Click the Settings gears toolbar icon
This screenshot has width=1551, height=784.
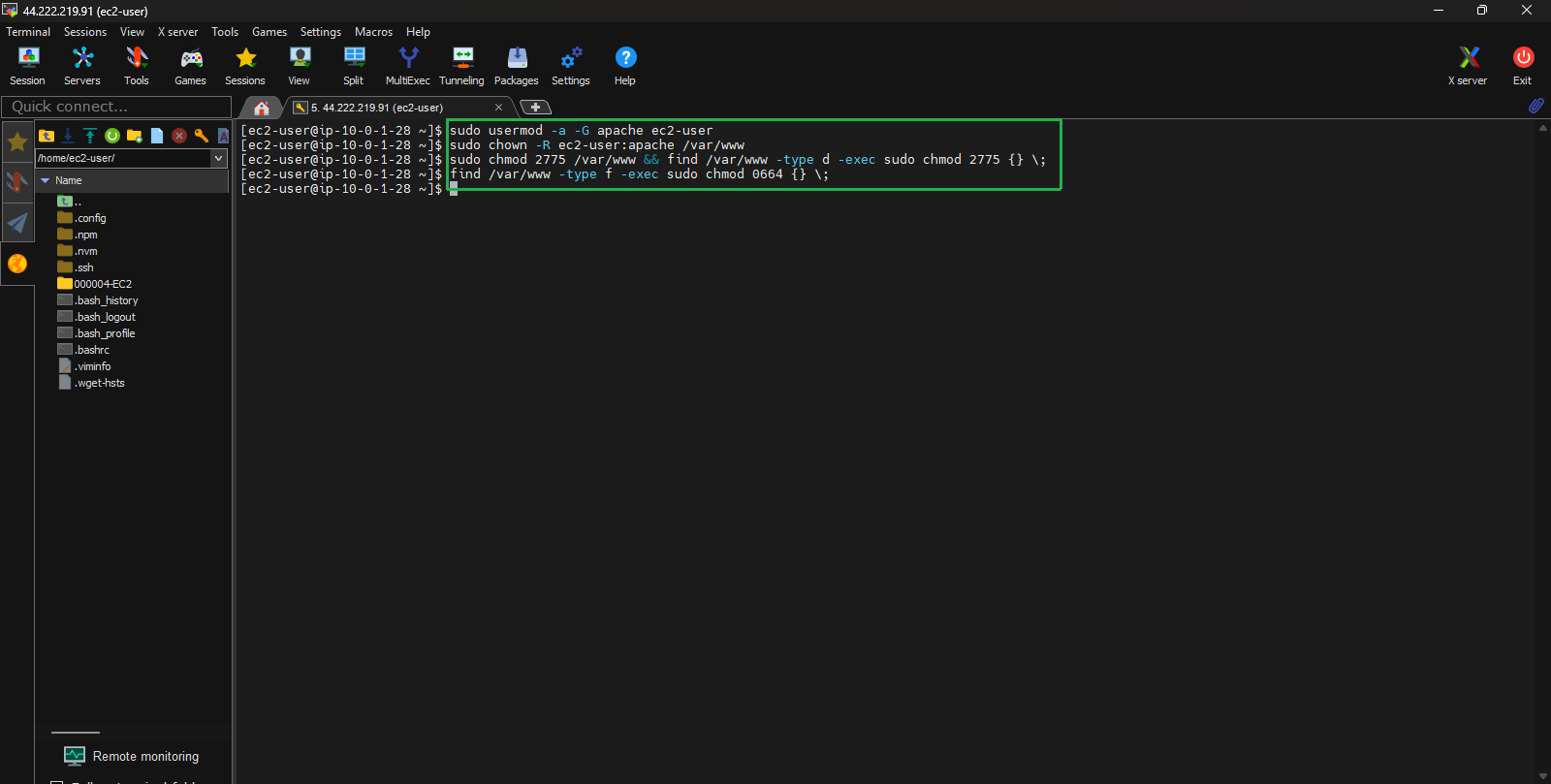click(571, 66)
